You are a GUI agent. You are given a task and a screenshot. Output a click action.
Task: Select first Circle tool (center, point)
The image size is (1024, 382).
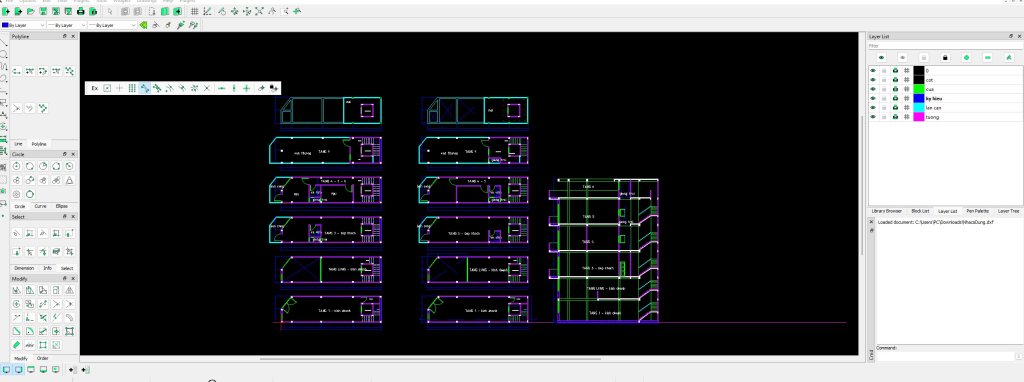click(x=17, y=167)
